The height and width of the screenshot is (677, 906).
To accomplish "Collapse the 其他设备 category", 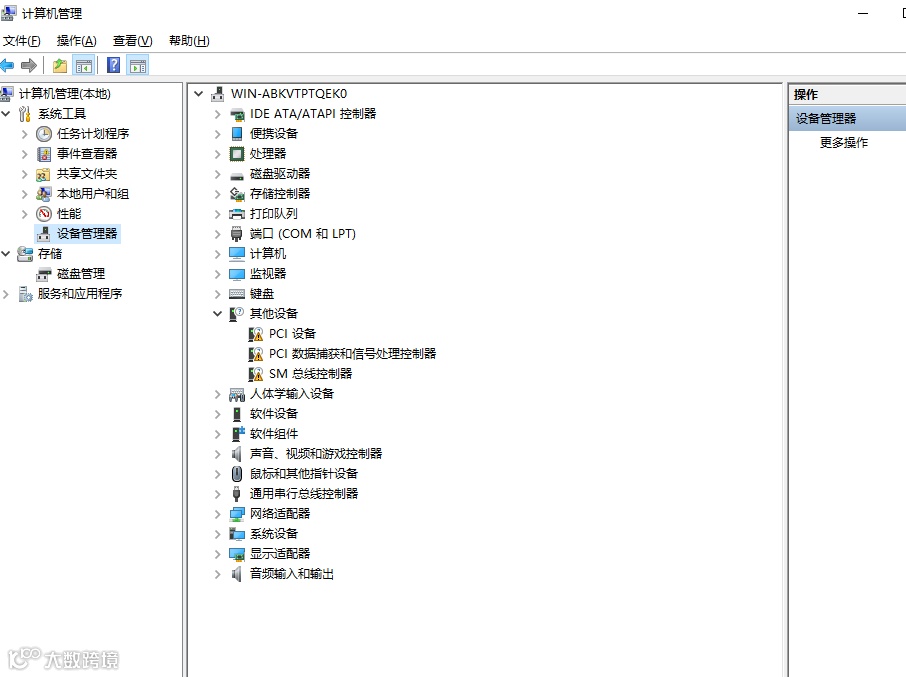I will (218, 314).
